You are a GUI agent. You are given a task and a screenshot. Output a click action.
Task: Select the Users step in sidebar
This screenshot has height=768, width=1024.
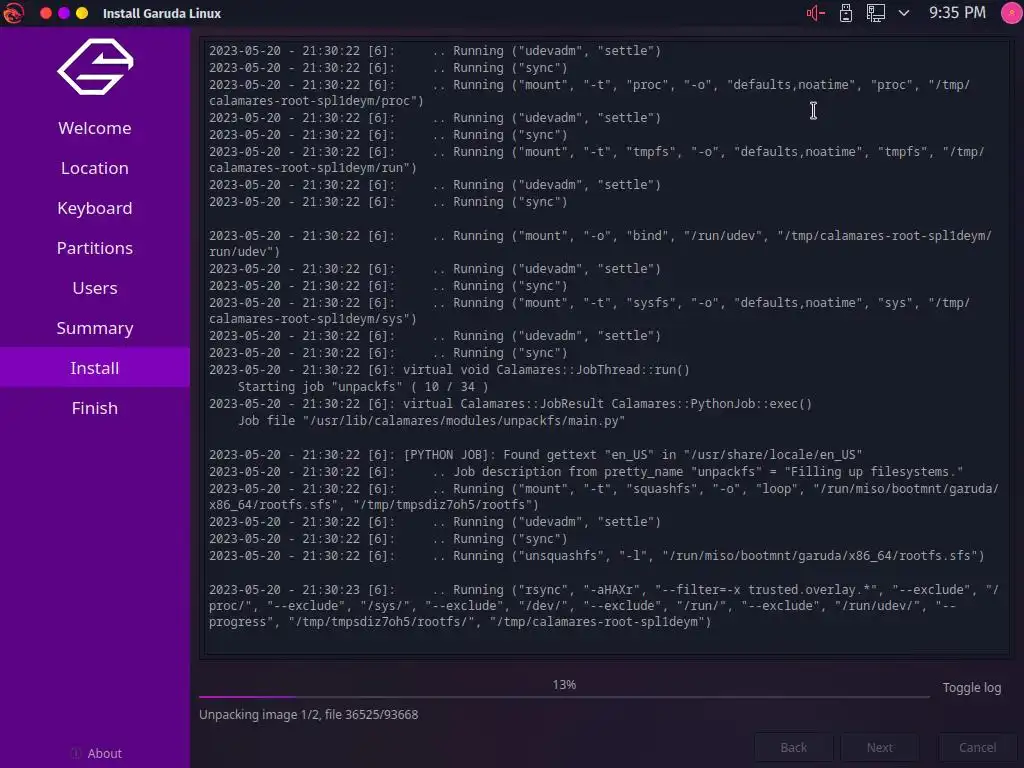95,288
